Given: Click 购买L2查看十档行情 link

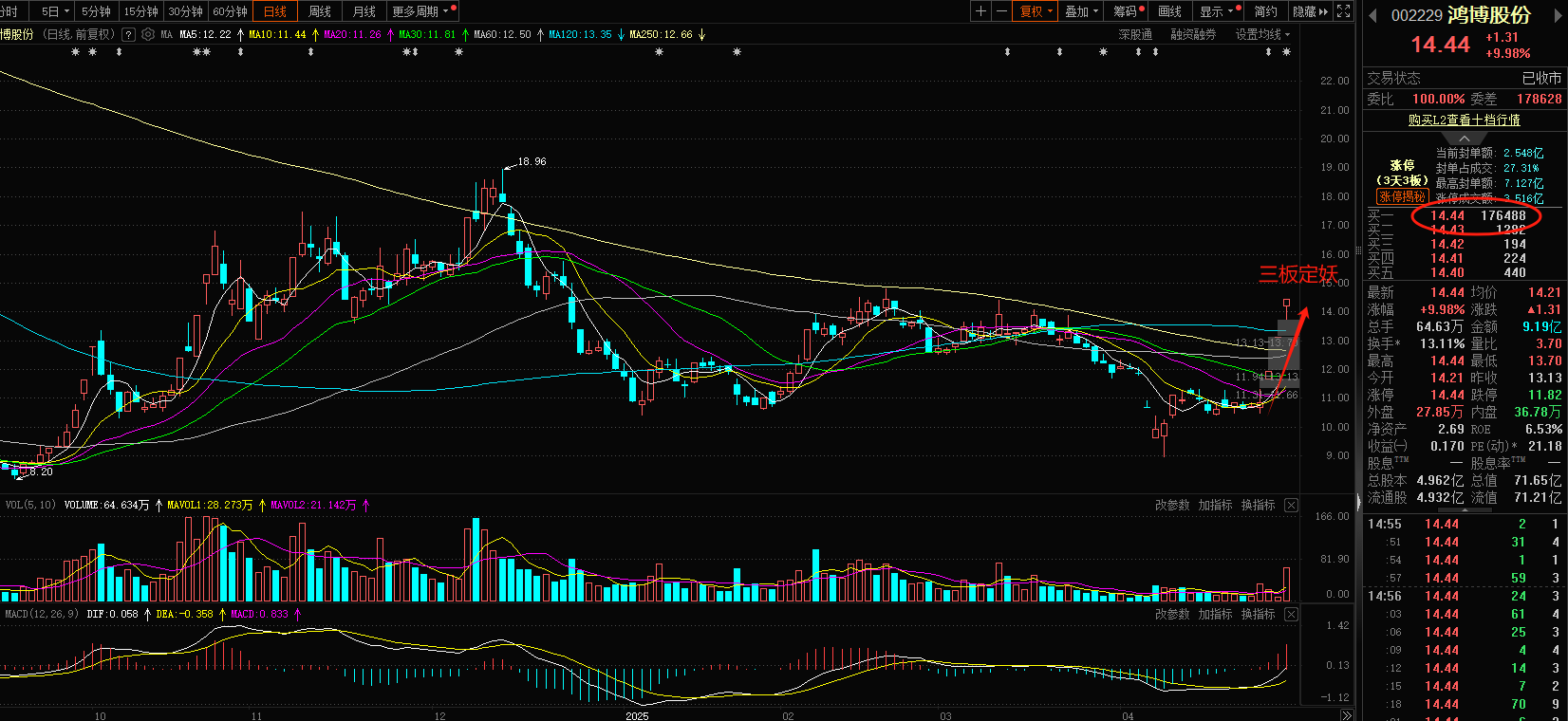Looking at the screenshot, I should (1464, 120).
